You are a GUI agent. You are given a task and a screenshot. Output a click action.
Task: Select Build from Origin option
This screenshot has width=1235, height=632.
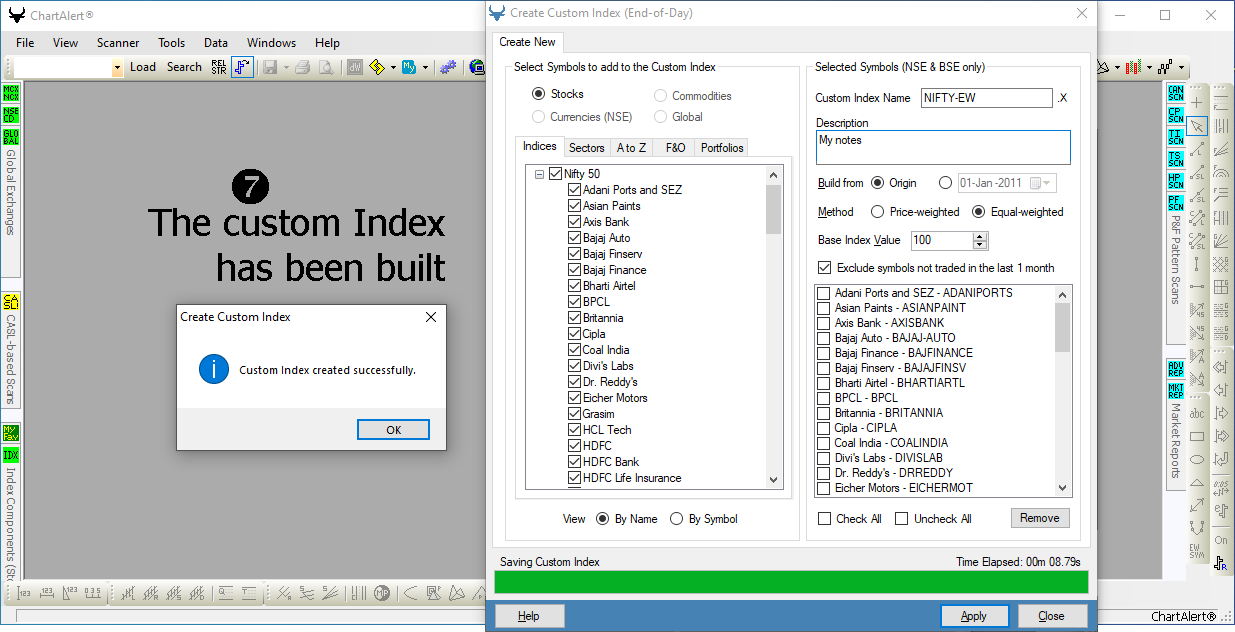(877, 183)
